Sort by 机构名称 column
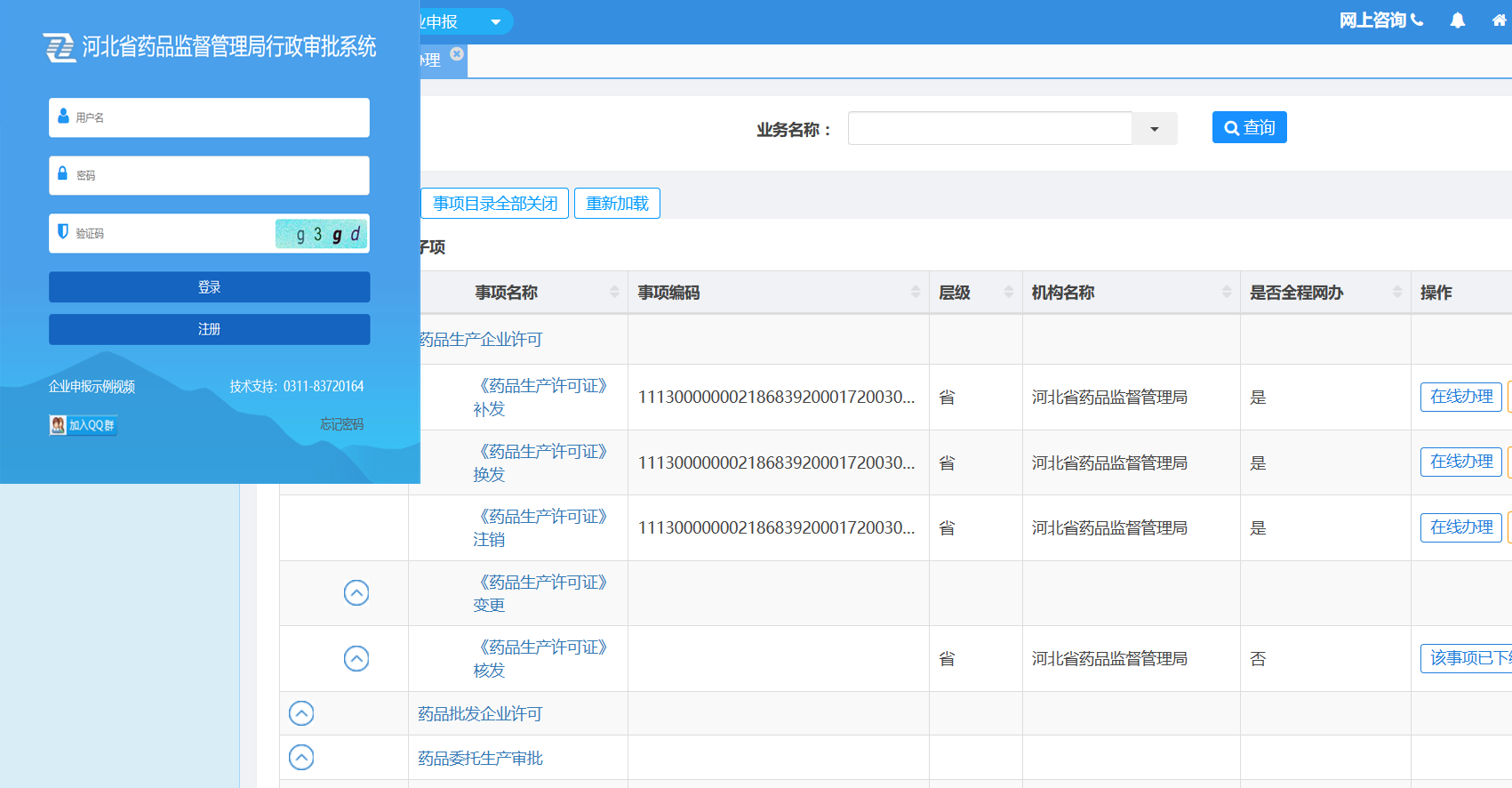 1131,293
